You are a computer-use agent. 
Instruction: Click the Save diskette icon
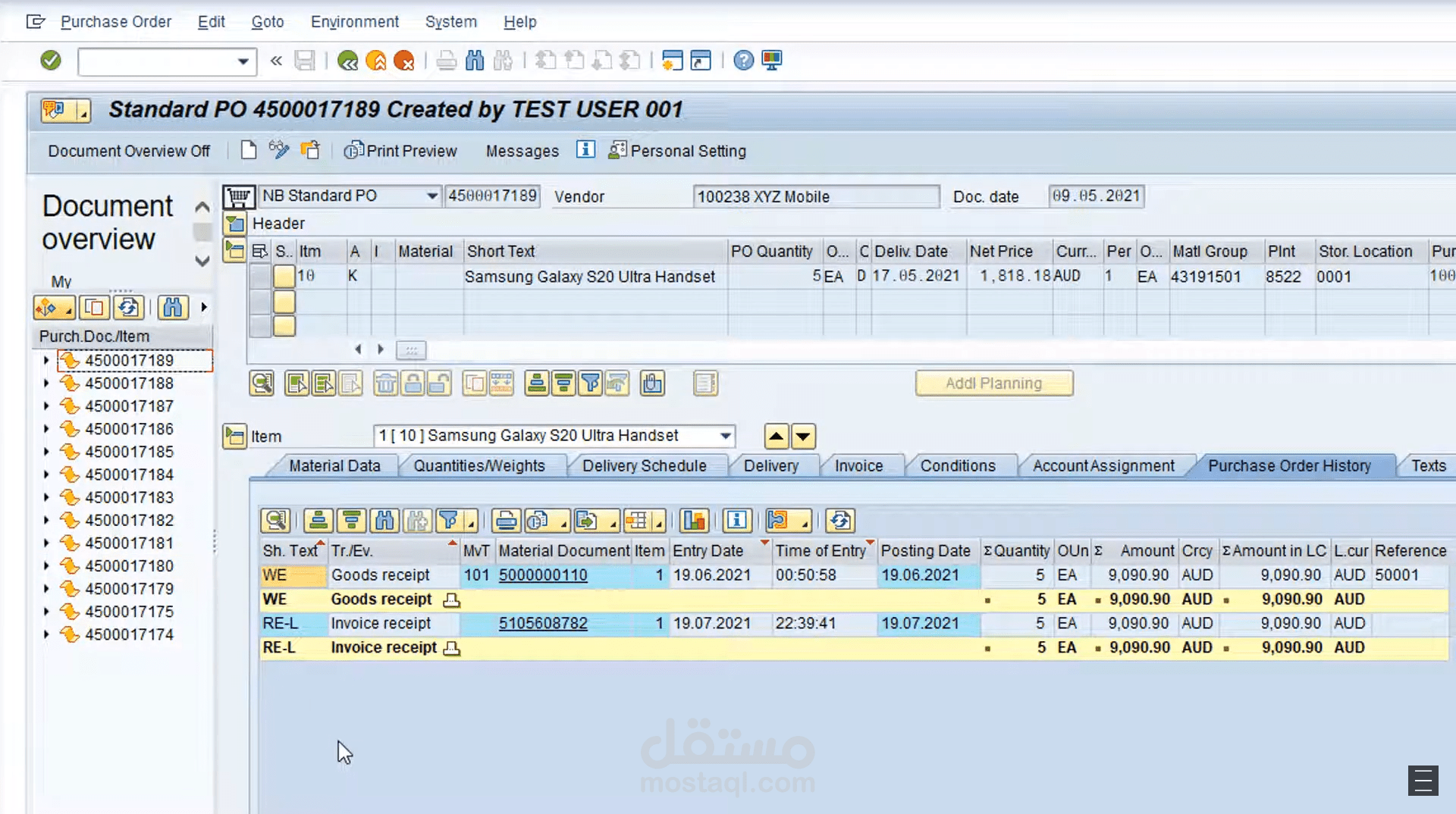tap(304, 60)
